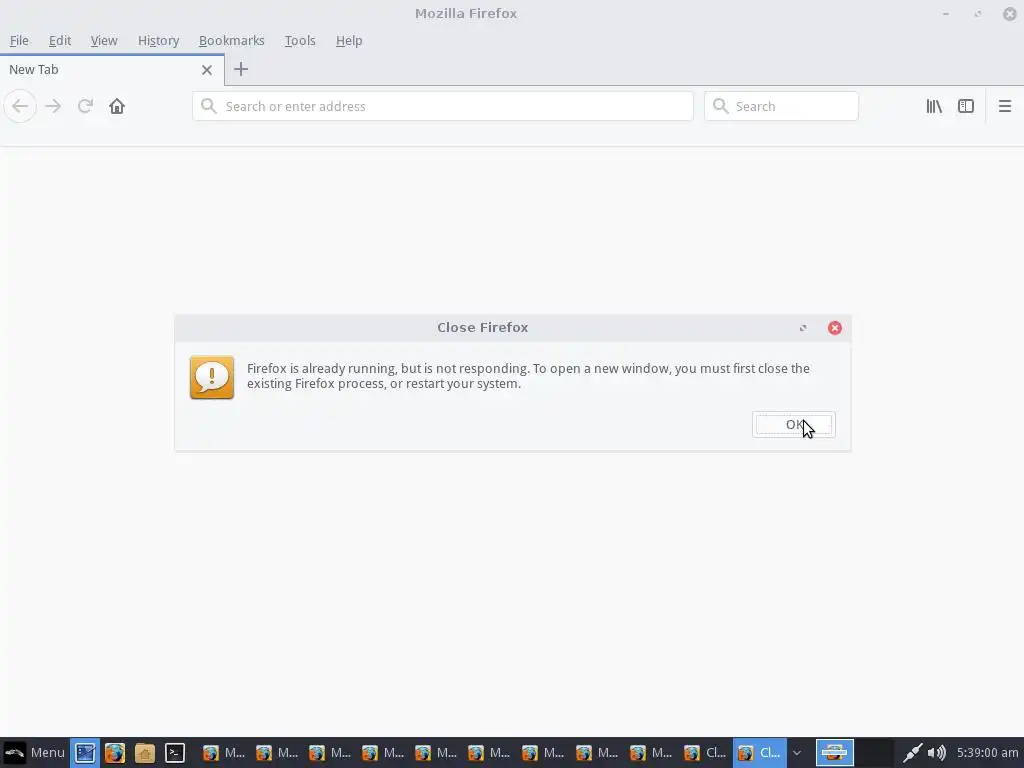Click the Firefox is already running message

(528, 376)
